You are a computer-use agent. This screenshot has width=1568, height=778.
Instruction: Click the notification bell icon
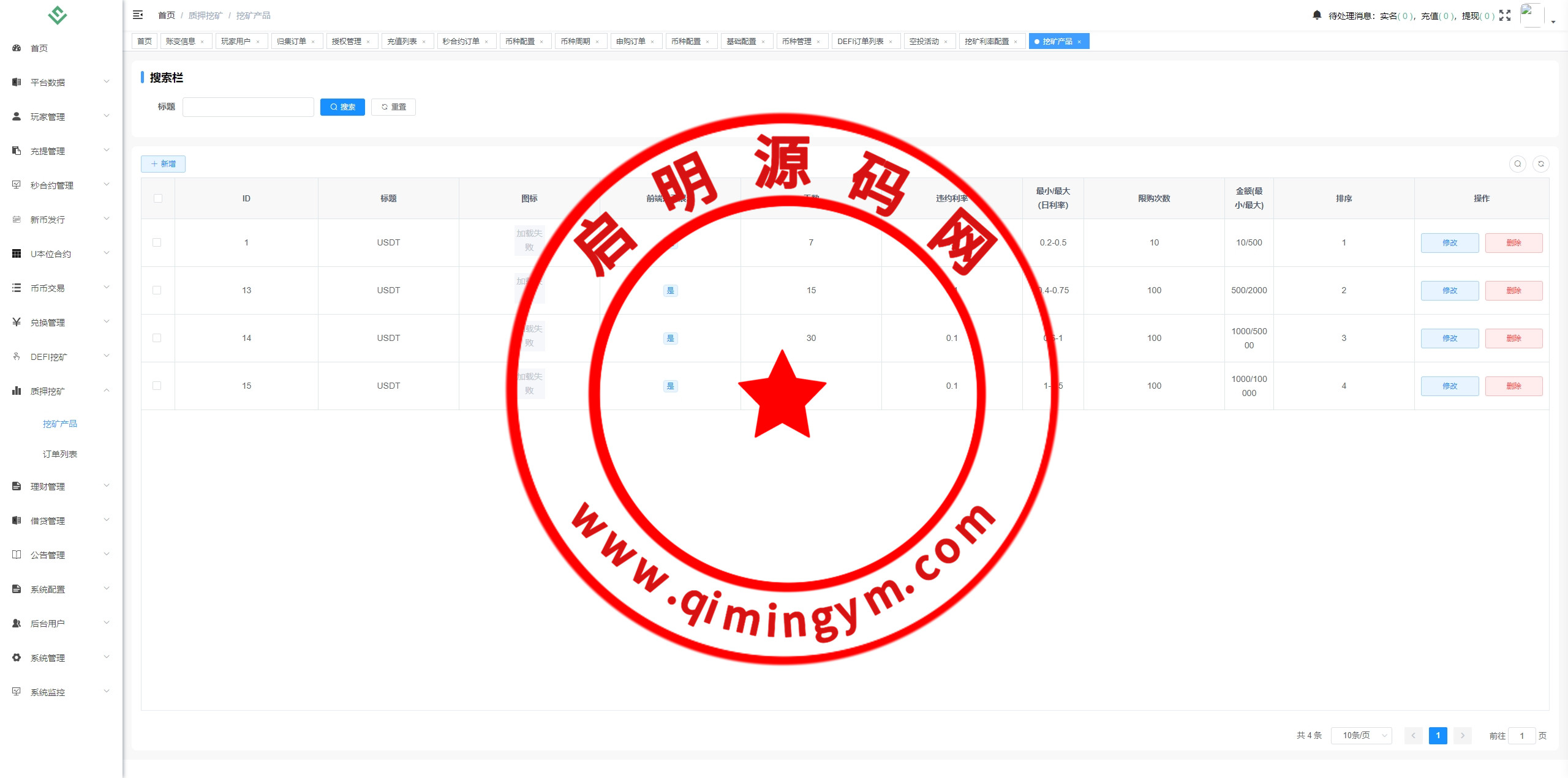[x=1317, y=15]
